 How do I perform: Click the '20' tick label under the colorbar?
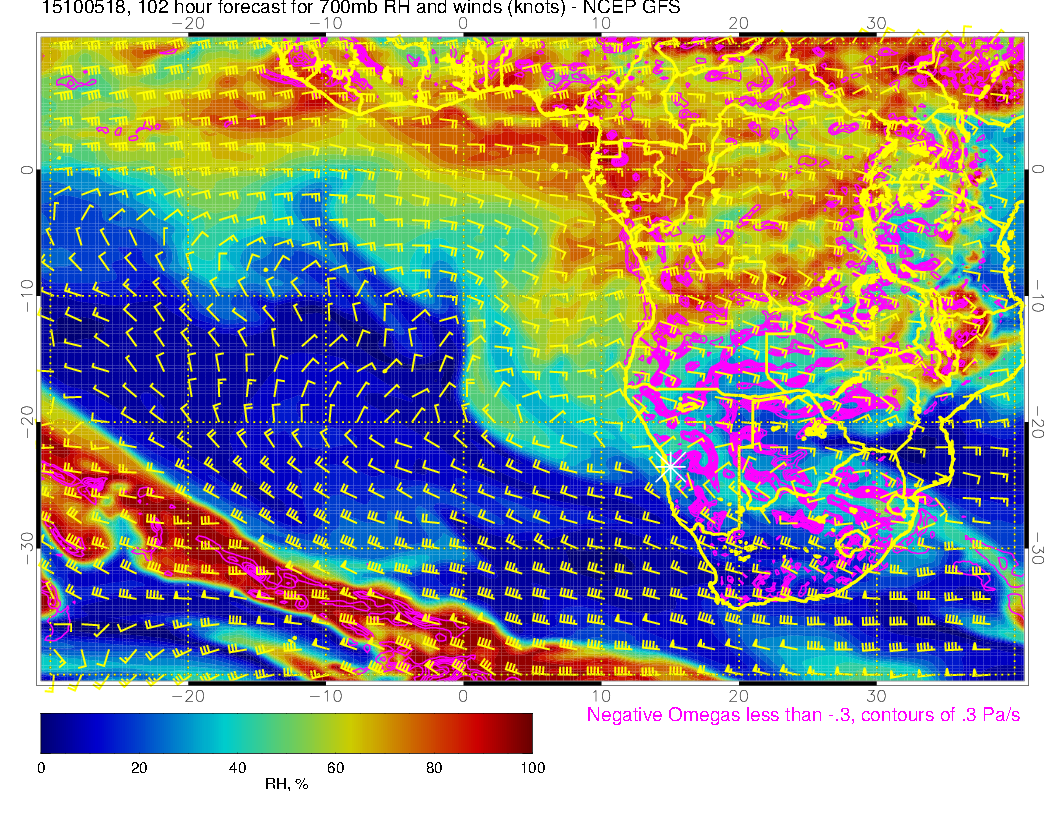[139, 768]
